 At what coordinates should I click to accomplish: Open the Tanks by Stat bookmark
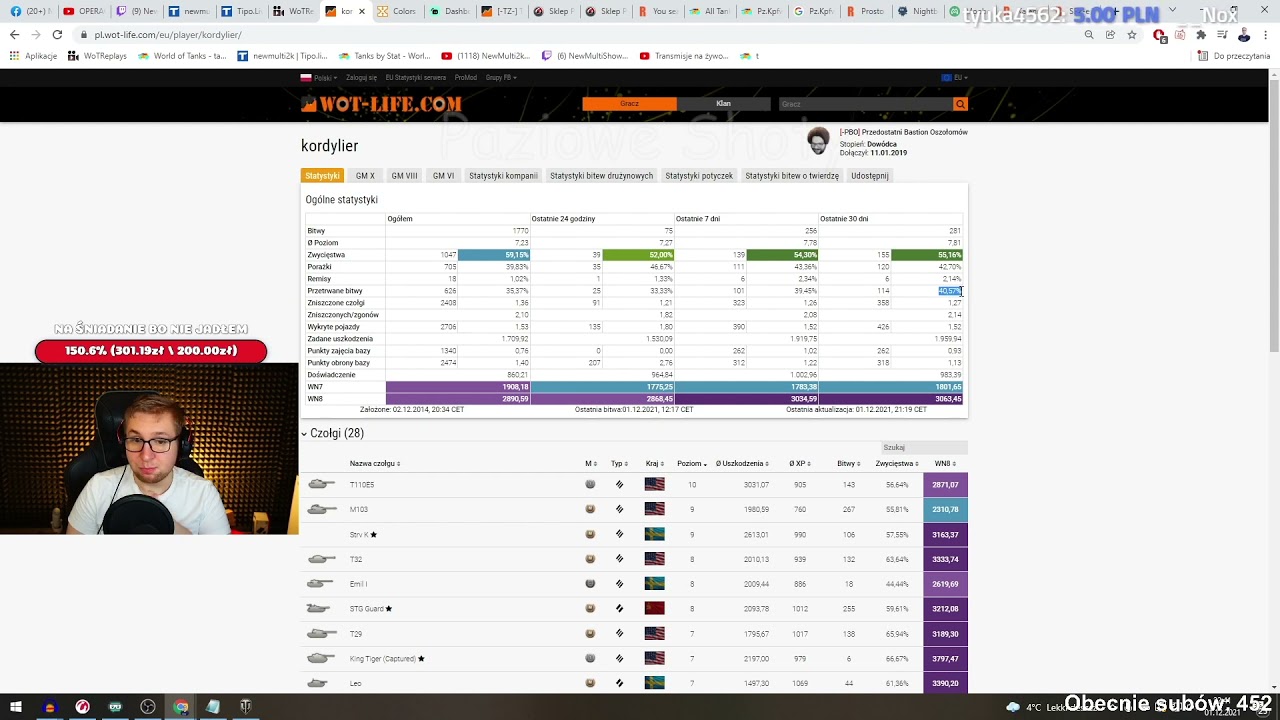pos(385,56)
